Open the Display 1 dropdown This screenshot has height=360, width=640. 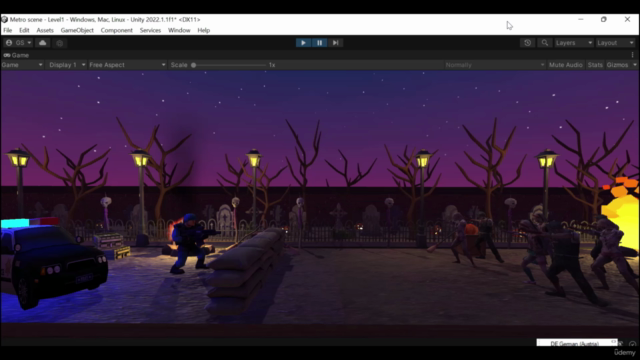[67, 65]
